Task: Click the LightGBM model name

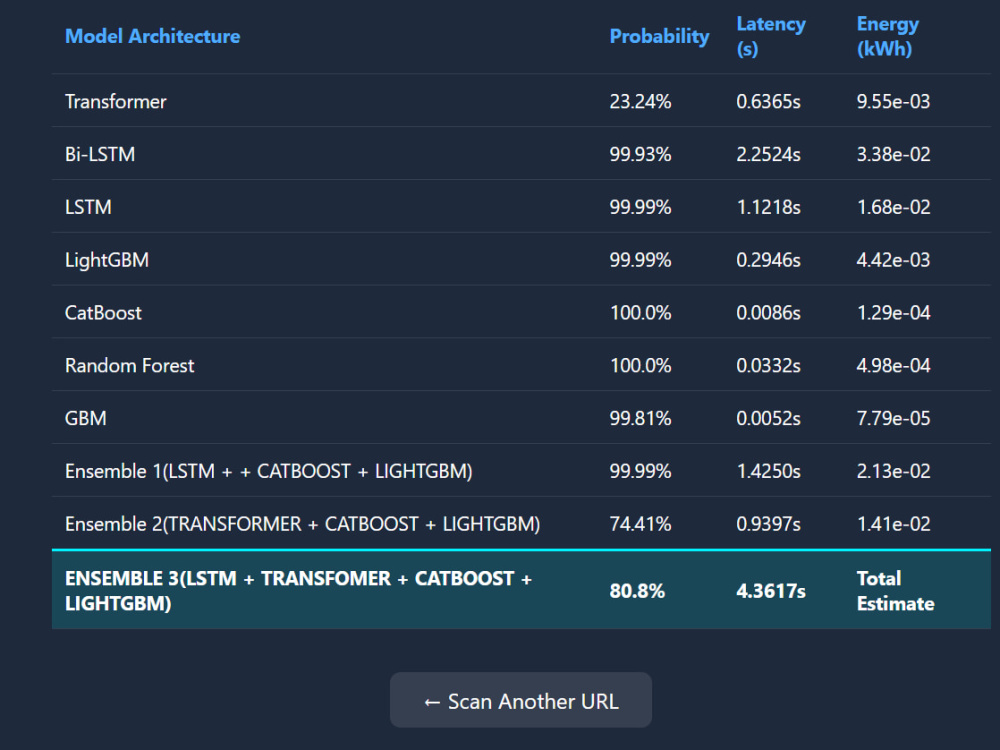Action: pyautogui.click(x=107, y=260)
